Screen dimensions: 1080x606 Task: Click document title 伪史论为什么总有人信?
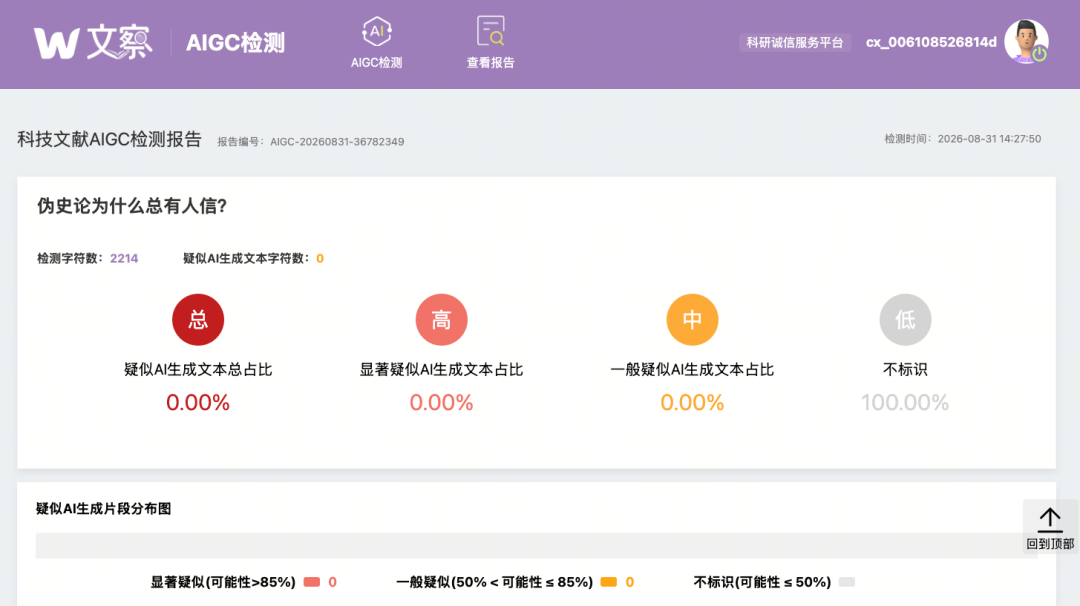(132, 206)
